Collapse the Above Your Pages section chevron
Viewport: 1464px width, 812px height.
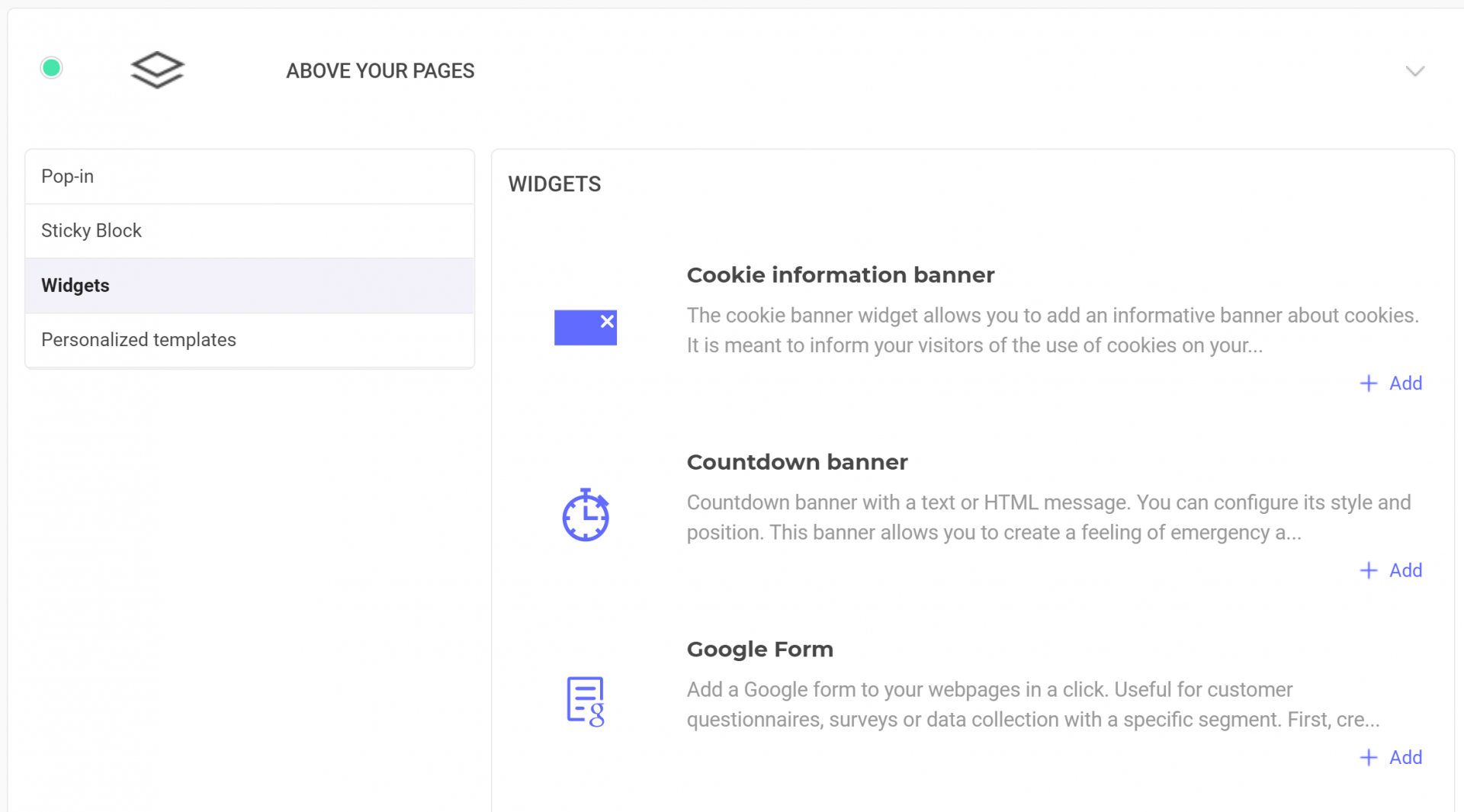(x=1415, y=71)
